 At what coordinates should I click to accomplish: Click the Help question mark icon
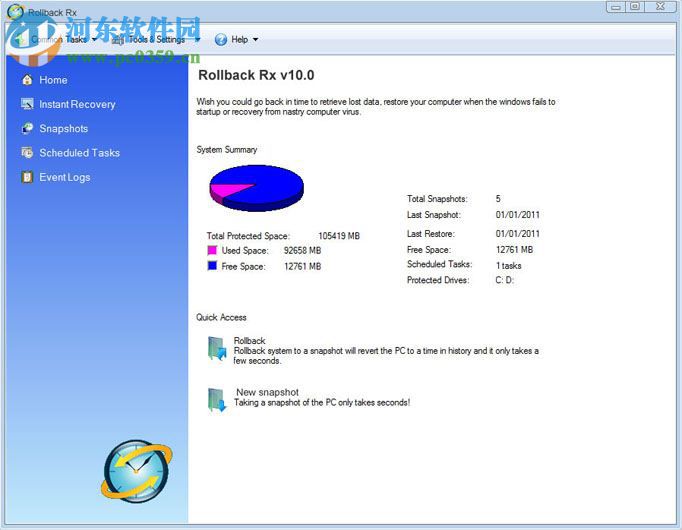click(x=221, y=40)
